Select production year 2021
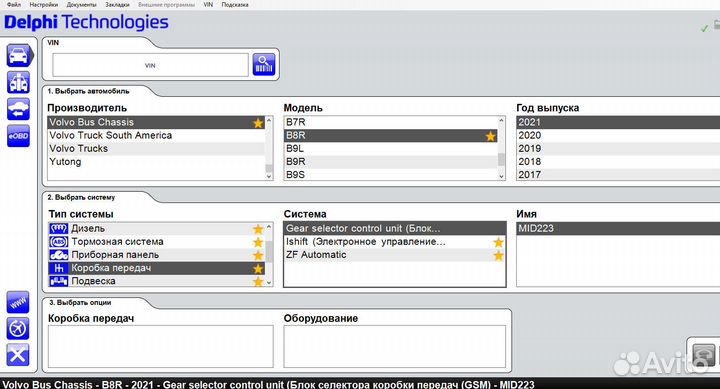This screenshot has width=720, height=389. pyautogui.click(x=618, y=122)
